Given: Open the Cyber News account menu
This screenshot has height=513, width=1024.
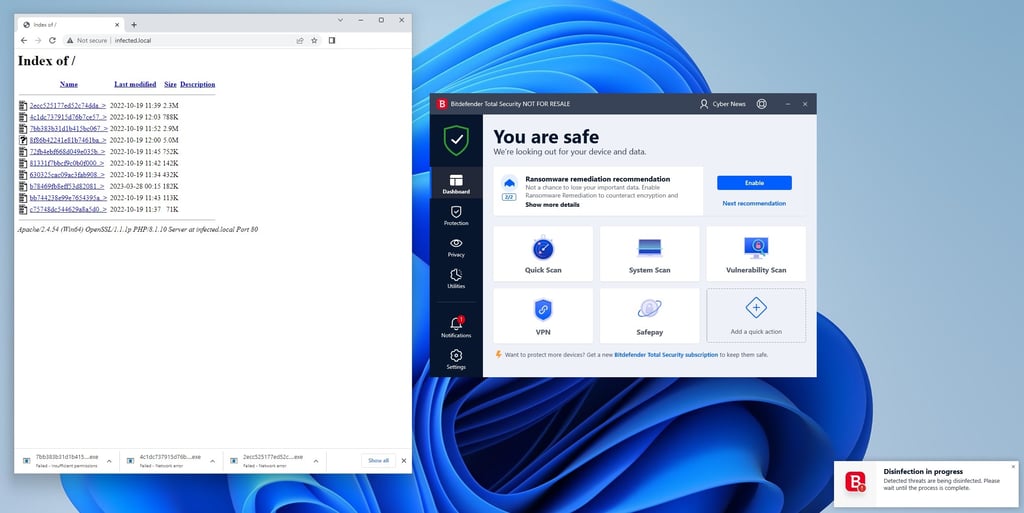Looking at the screenshot, I should tap(722, 104).
